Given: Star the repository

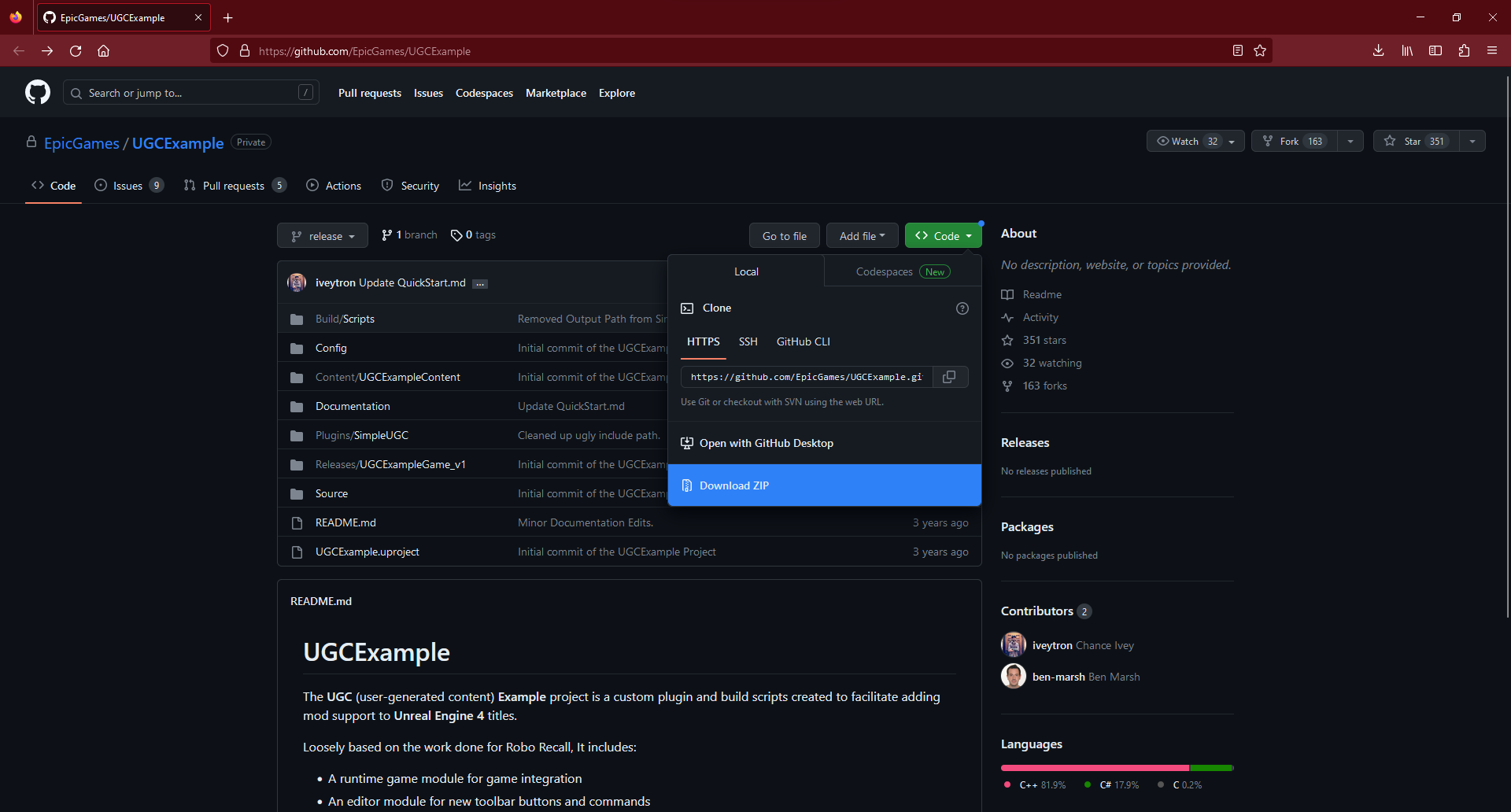Looking at the screenshot, I should tap(1416, 141).
